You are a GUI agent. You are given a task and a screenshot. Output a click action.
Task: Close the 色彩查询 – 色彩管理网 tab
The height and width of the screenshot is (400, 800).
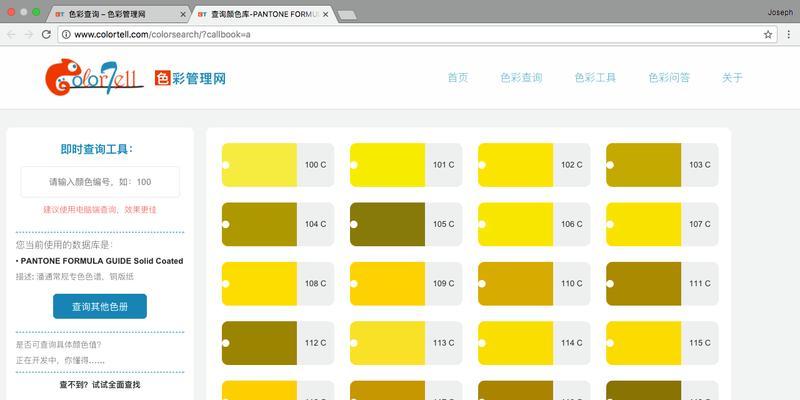pyautogui.click(x=183, y=14)
